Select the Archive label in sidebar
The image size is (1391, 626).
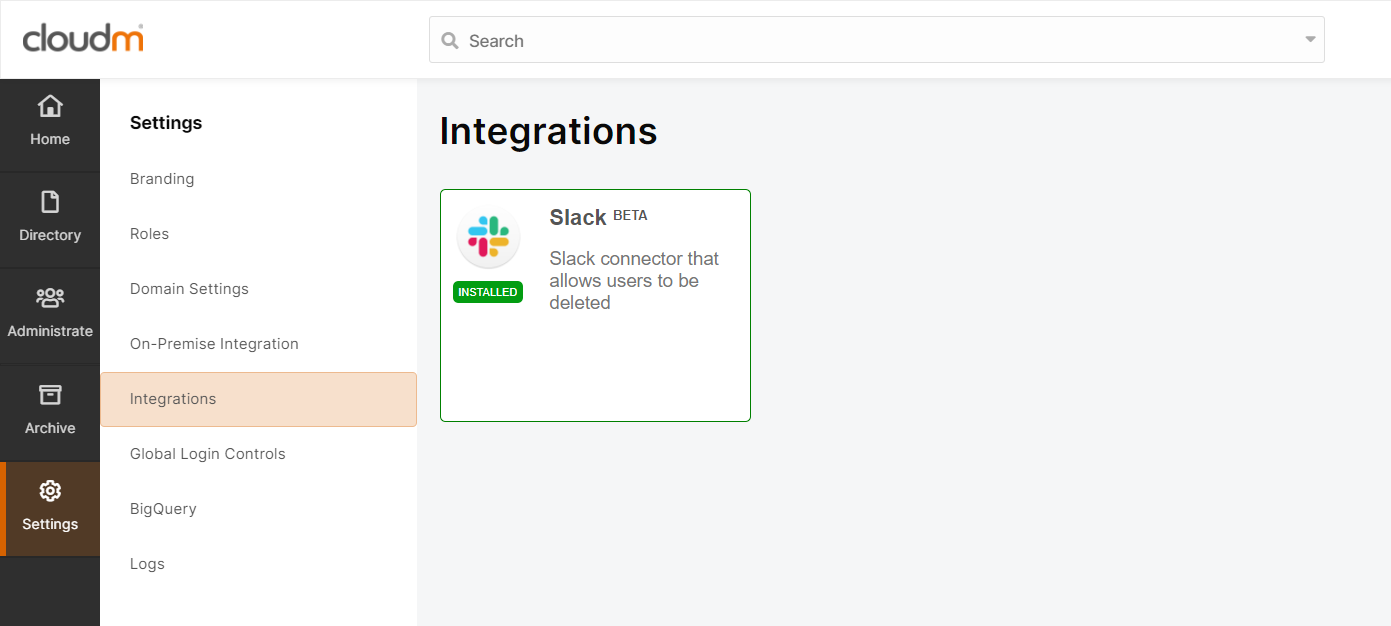coord(50,428)
